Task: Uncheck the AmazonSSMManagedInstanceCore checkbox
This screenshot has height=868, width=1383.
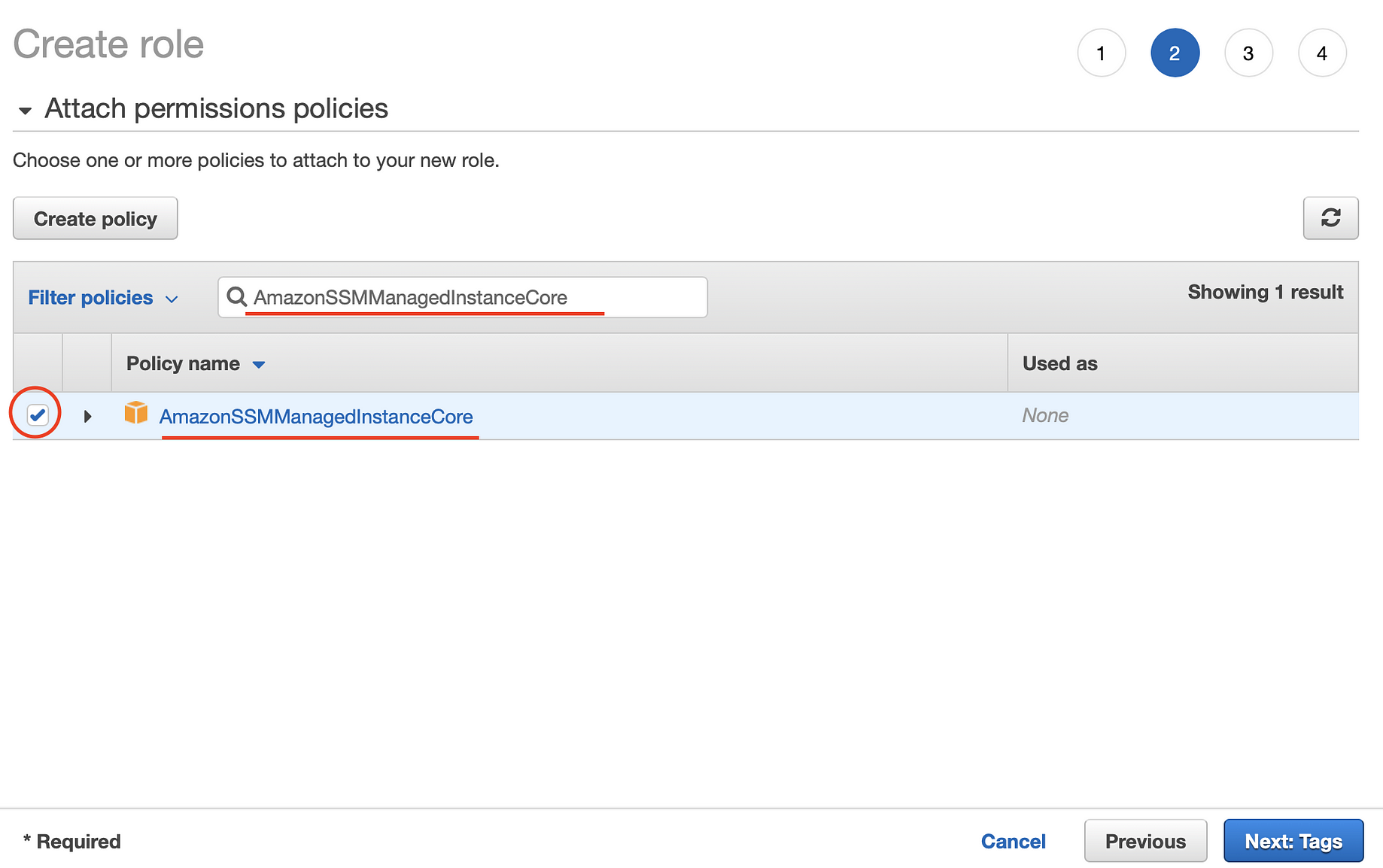Action: [38, 414]
